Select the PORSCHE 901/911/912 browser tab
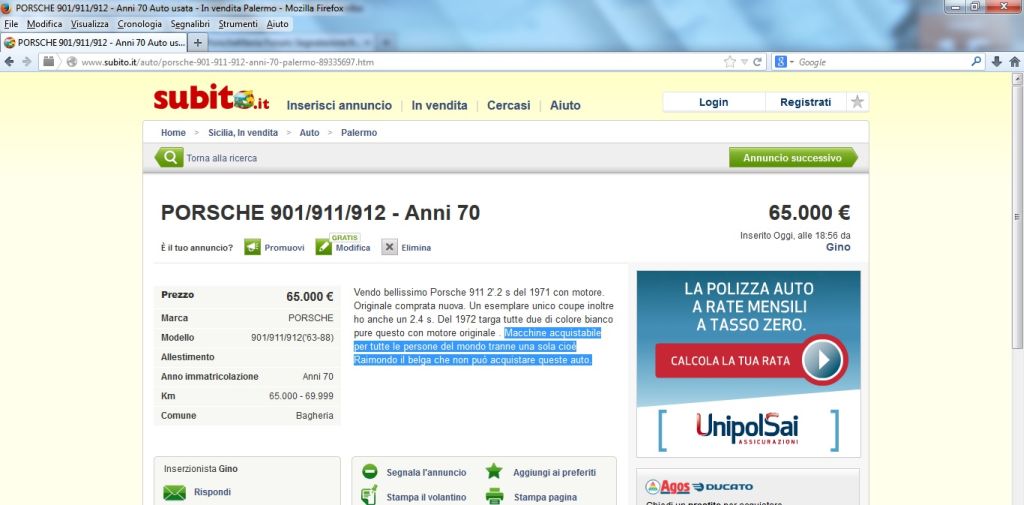Image resolution: width=1024 pixels, height=505 pixels. point(95,42)
